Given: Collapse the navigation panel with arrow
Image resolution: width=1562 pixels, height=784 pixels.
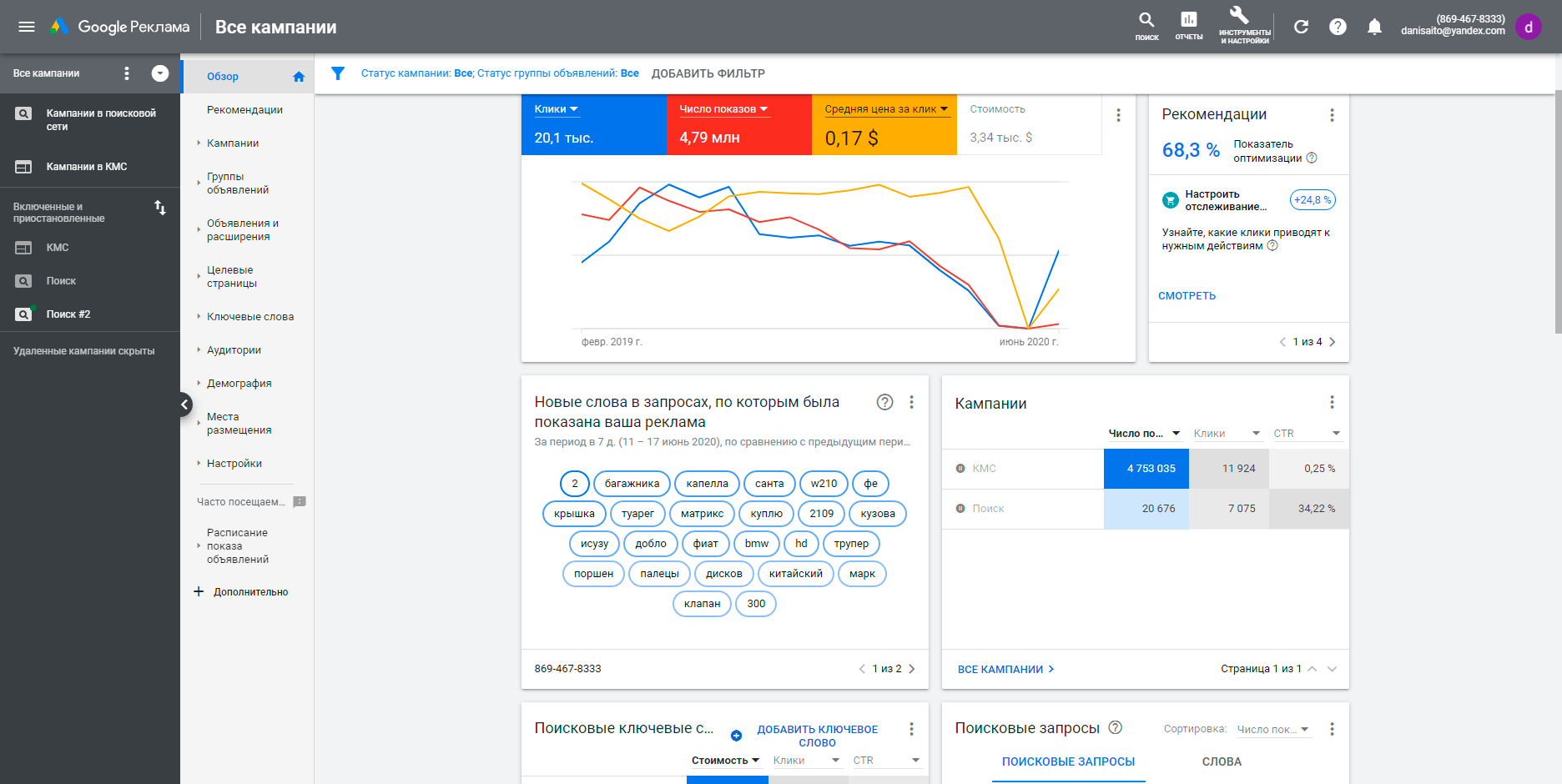Looking at the screenshot, I should (x=185, y=405).
